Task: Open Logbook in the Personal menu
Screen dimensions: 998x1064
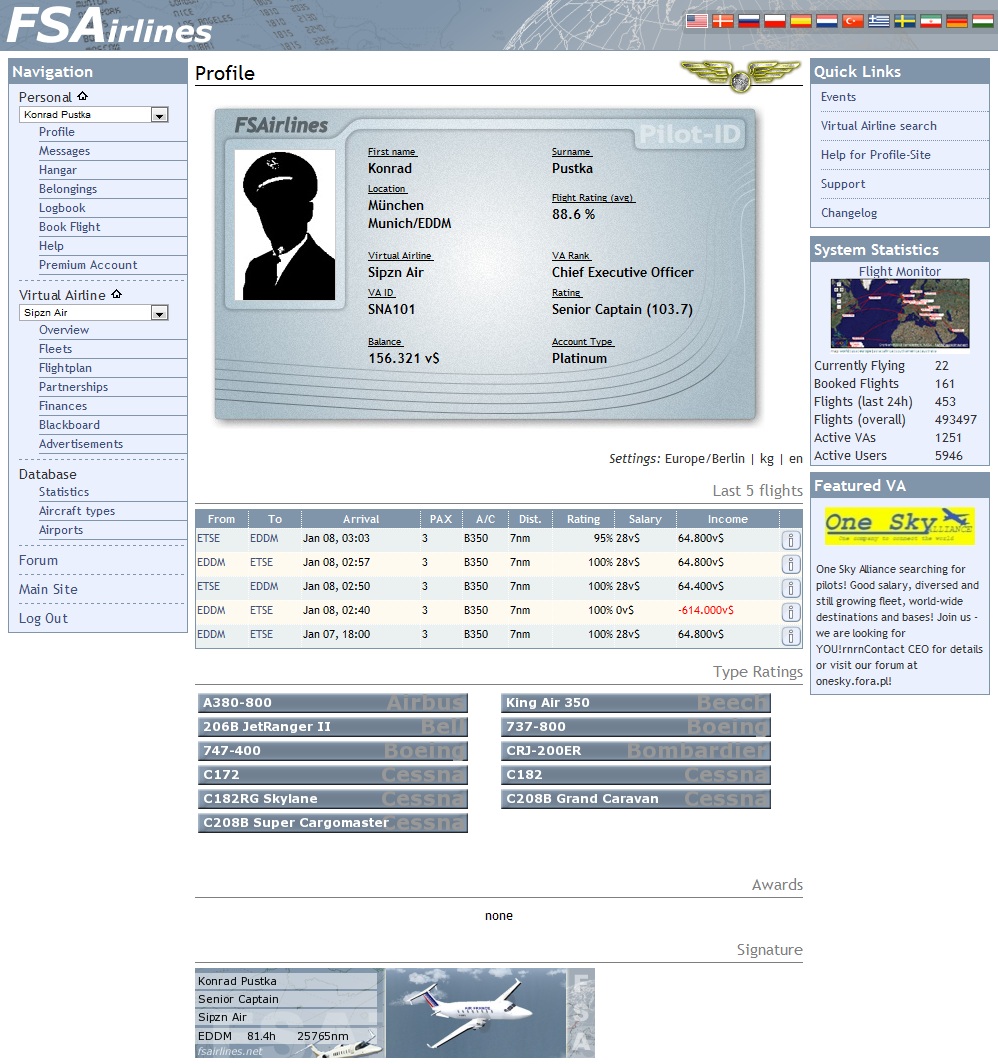Action: tap(62, 208)
